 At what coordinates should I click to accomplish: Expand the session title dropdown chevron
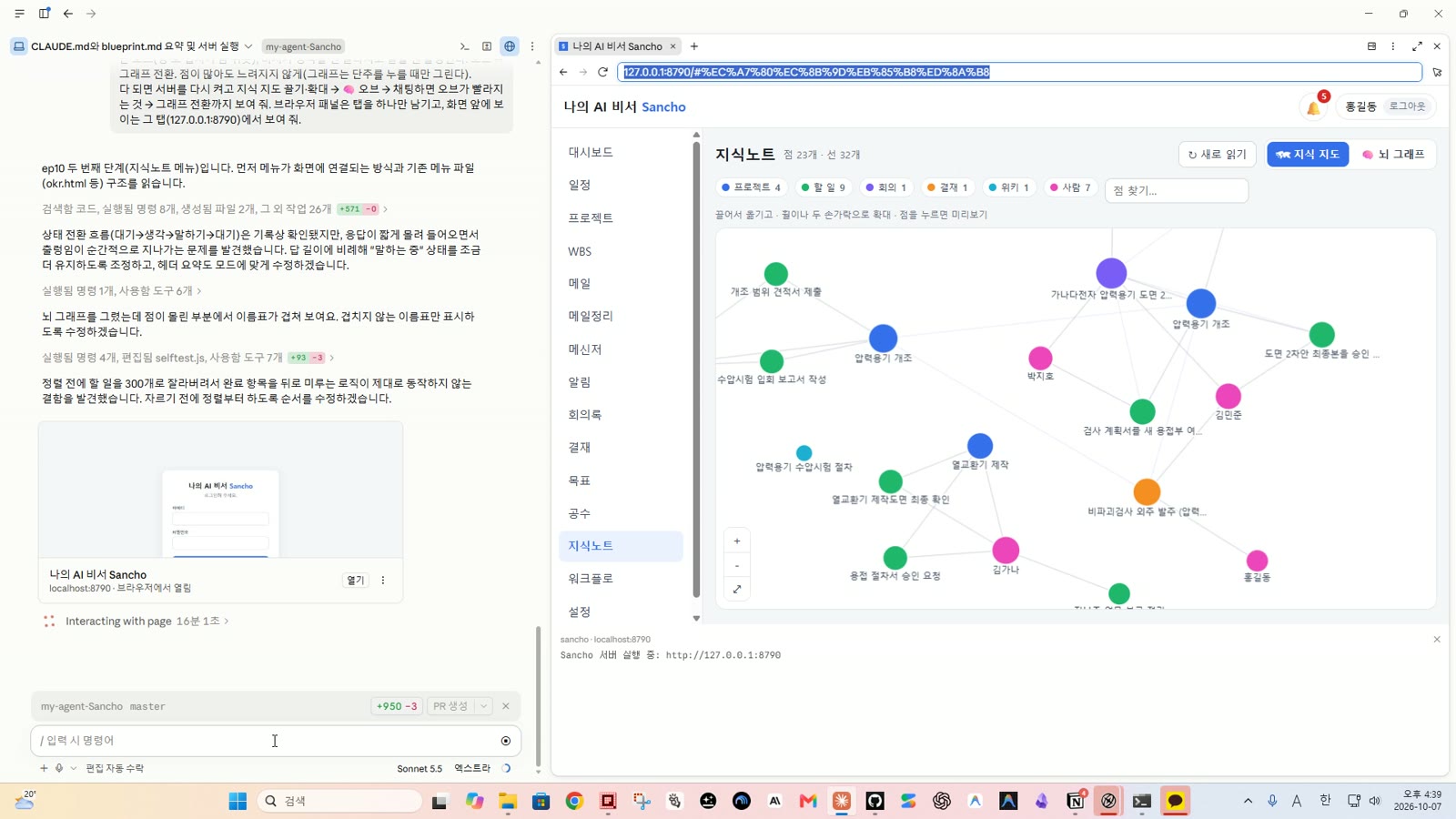(x=248, y=46)
